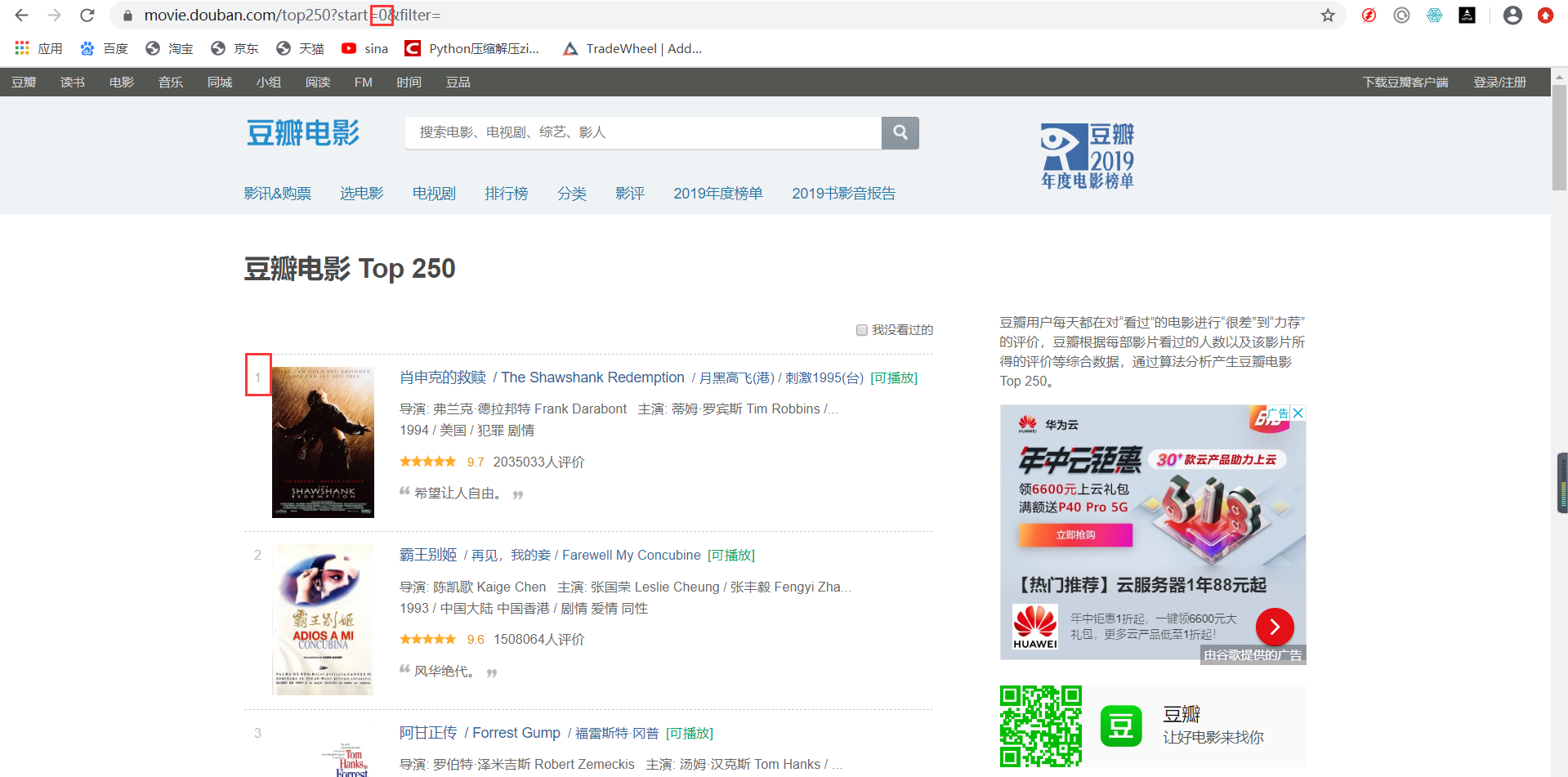
Task: Click the Shawshank Redemption poster
Action: coord(323,442)
